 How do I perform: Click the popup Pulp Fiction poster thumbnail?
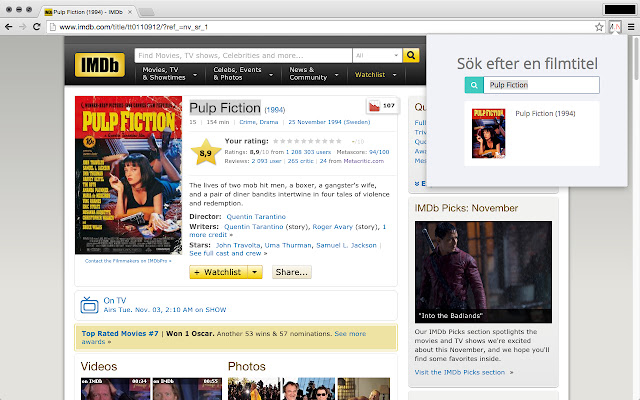[489, 133]
